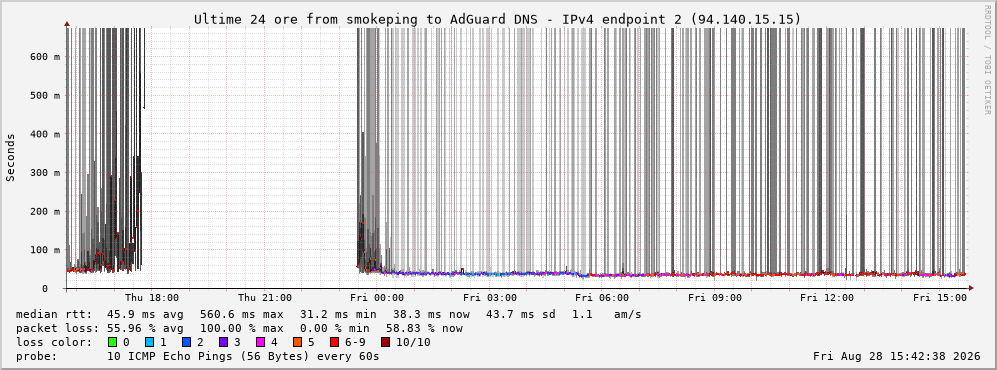The width and height of the screenshot is (997, 370).
Task: Click the Fri 06:00 time axis label
Action: pyautogui.click(x=602, y=298)
